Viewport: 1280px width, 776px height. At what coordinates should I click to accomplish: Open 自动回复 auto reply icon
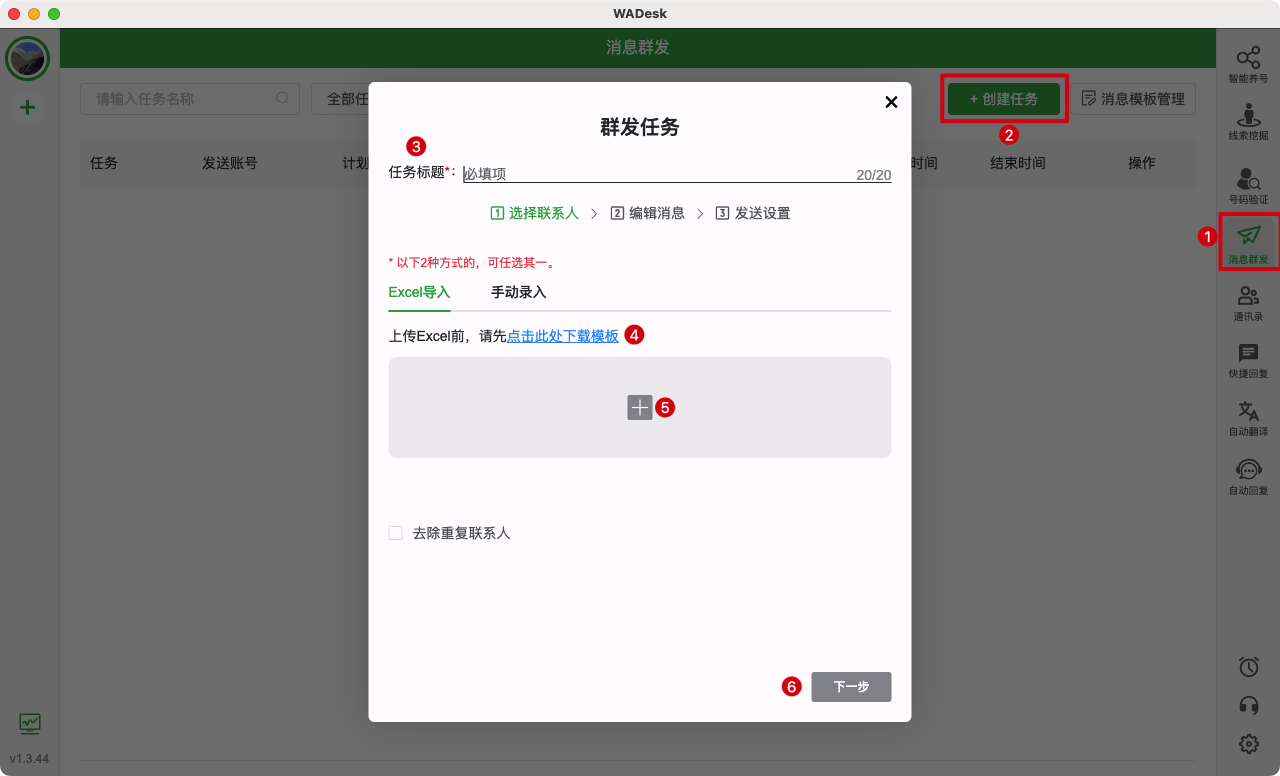click(x=1248, y=477)
